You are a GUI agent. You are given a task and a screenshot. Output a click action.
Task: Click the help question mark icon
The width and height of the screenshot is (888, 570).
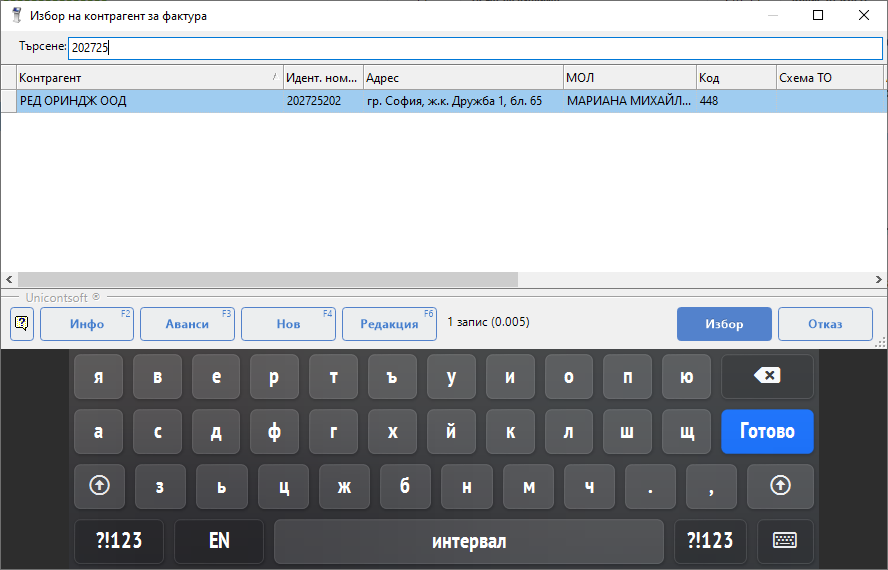(21, 324)
